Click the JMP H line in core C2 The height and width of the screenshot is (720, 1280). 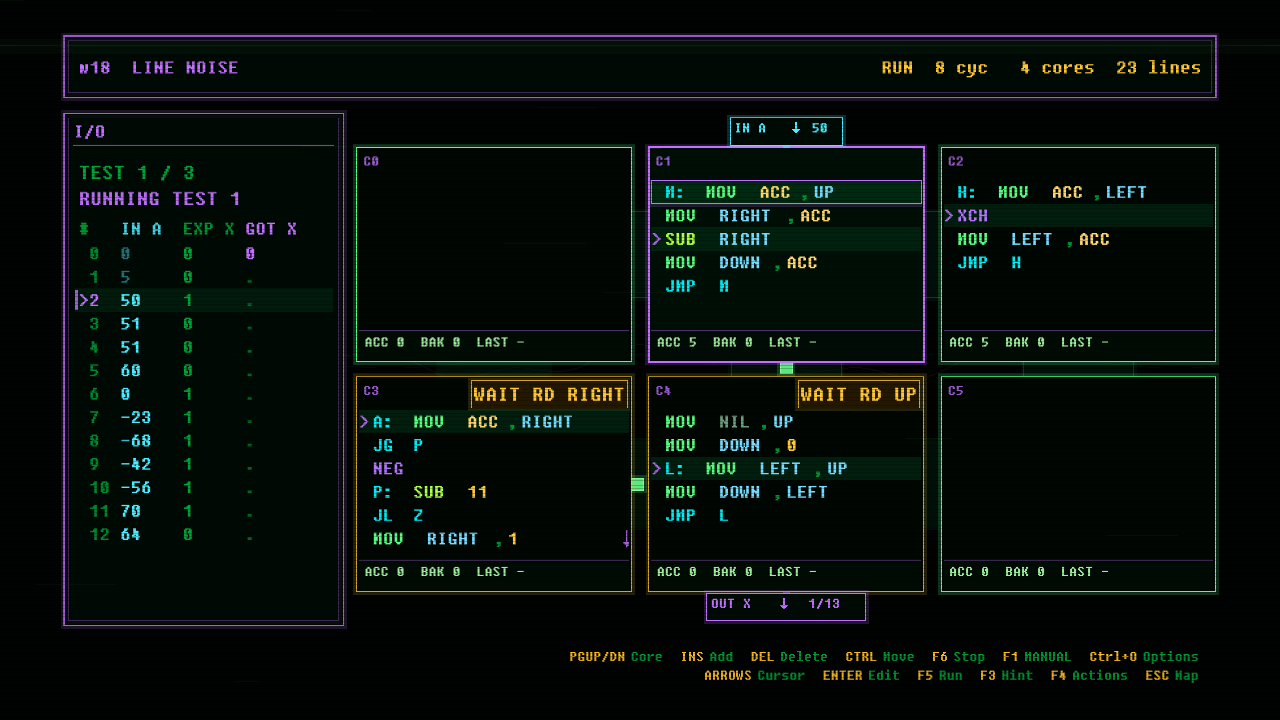click(x=1078, y=262)
